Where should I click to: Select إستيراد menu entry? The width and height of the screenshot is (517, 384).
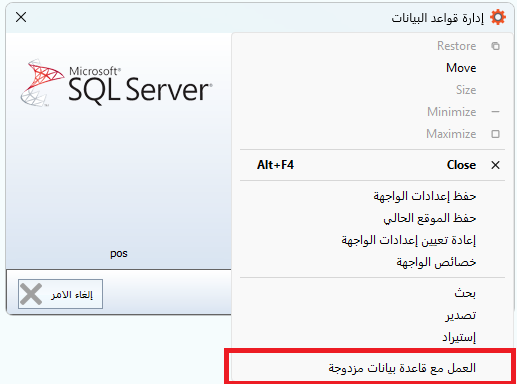click(x=372, y=337)
